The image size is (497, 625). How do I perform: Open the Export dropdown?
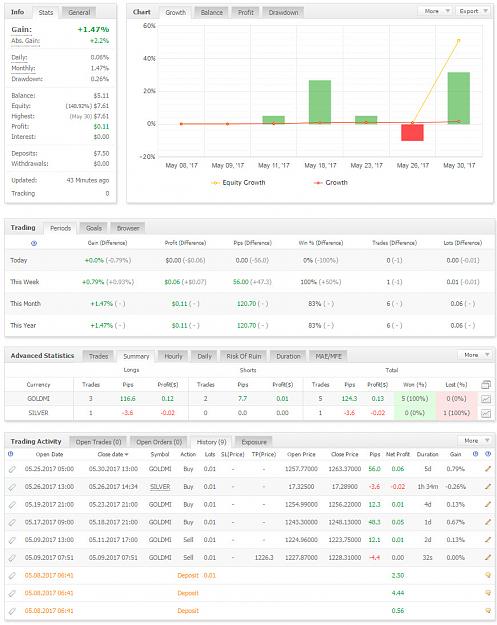[x=473, y=11]
